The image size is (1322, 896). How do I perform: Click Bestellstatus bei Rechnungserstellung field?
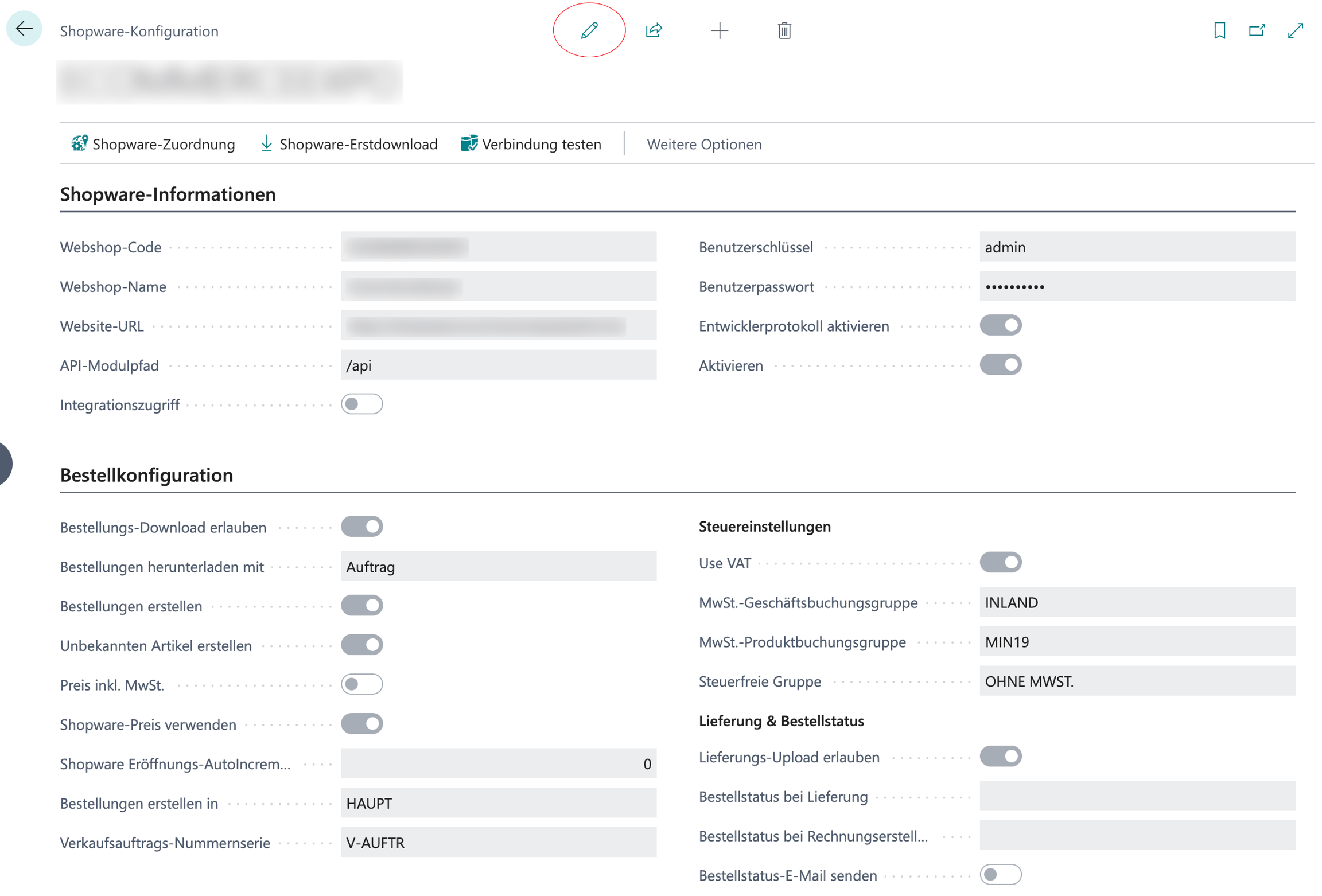click(x=1137, y=835)
